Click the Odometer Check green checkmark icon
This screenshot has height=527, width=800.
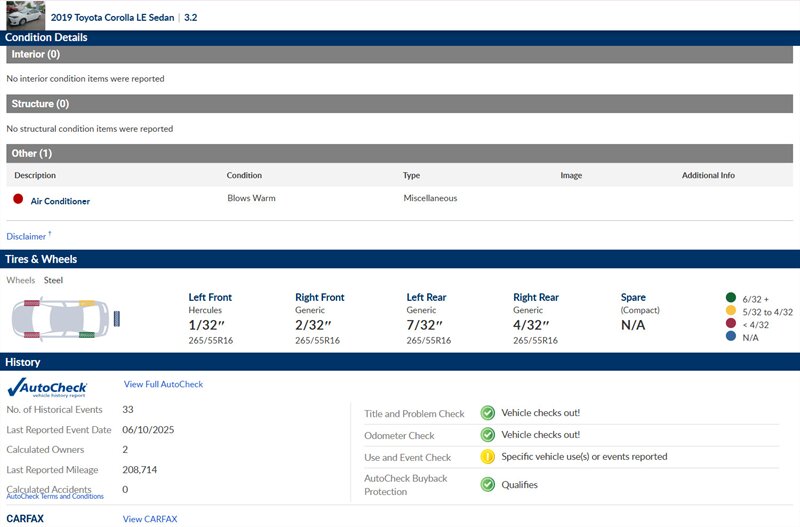487,435
